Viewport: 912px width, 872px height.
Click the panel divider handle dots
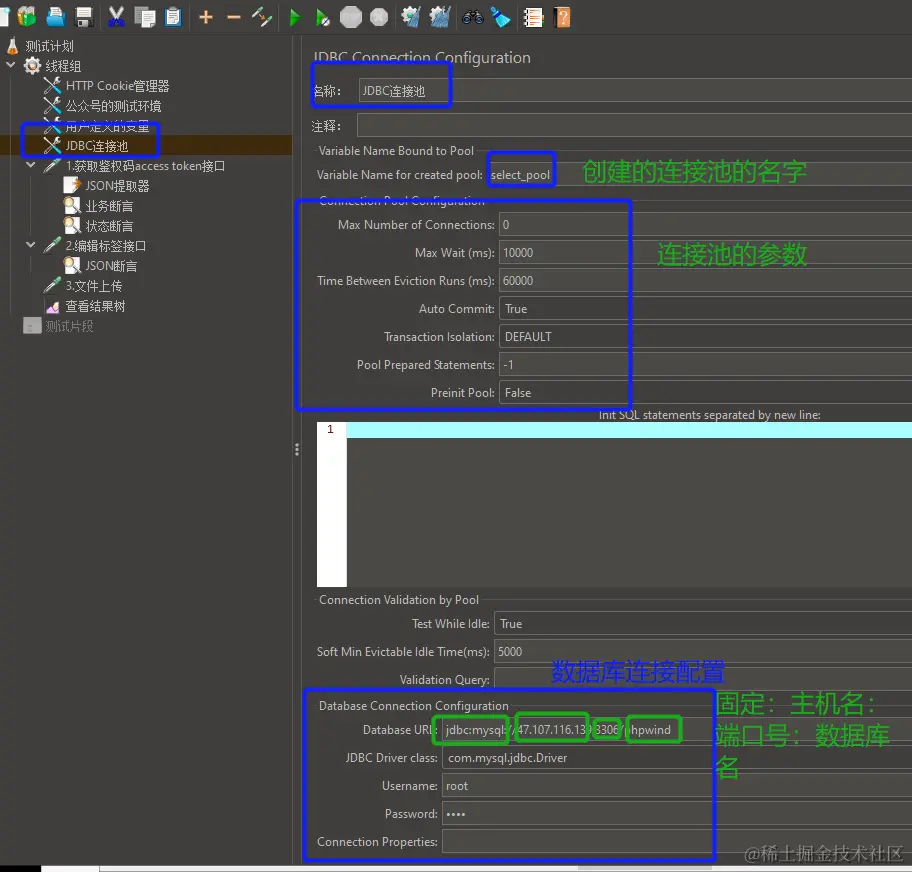point(297,449)
